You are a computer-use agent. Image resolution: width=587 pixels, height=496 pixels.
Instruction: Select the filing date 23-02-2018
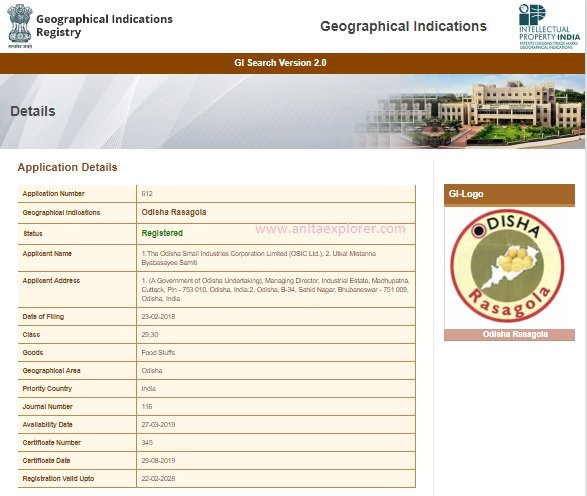(158, 316)
